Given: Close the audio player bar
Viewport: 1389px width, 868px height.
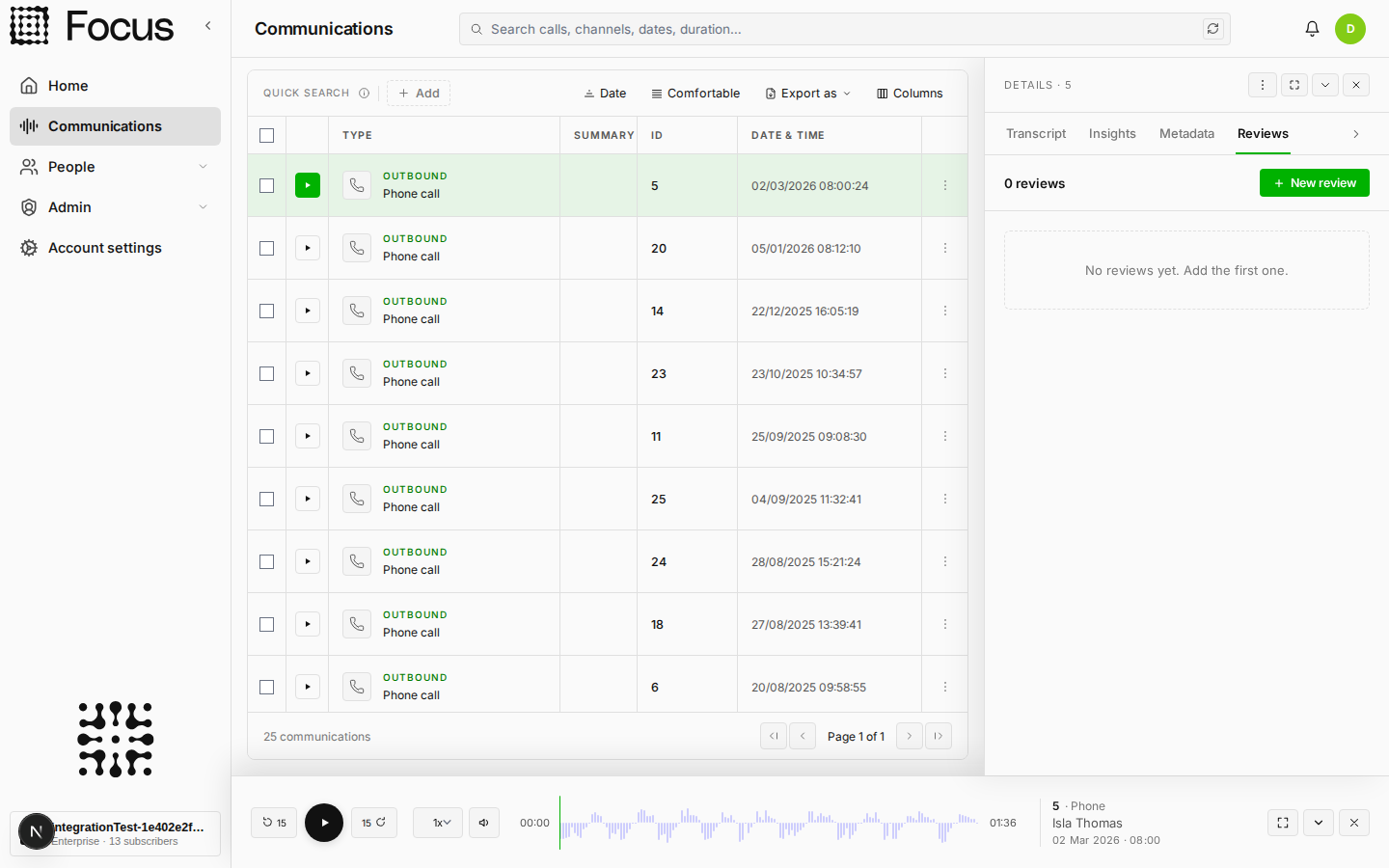Looking at the screenshot, I should [x=1354, y=823].
